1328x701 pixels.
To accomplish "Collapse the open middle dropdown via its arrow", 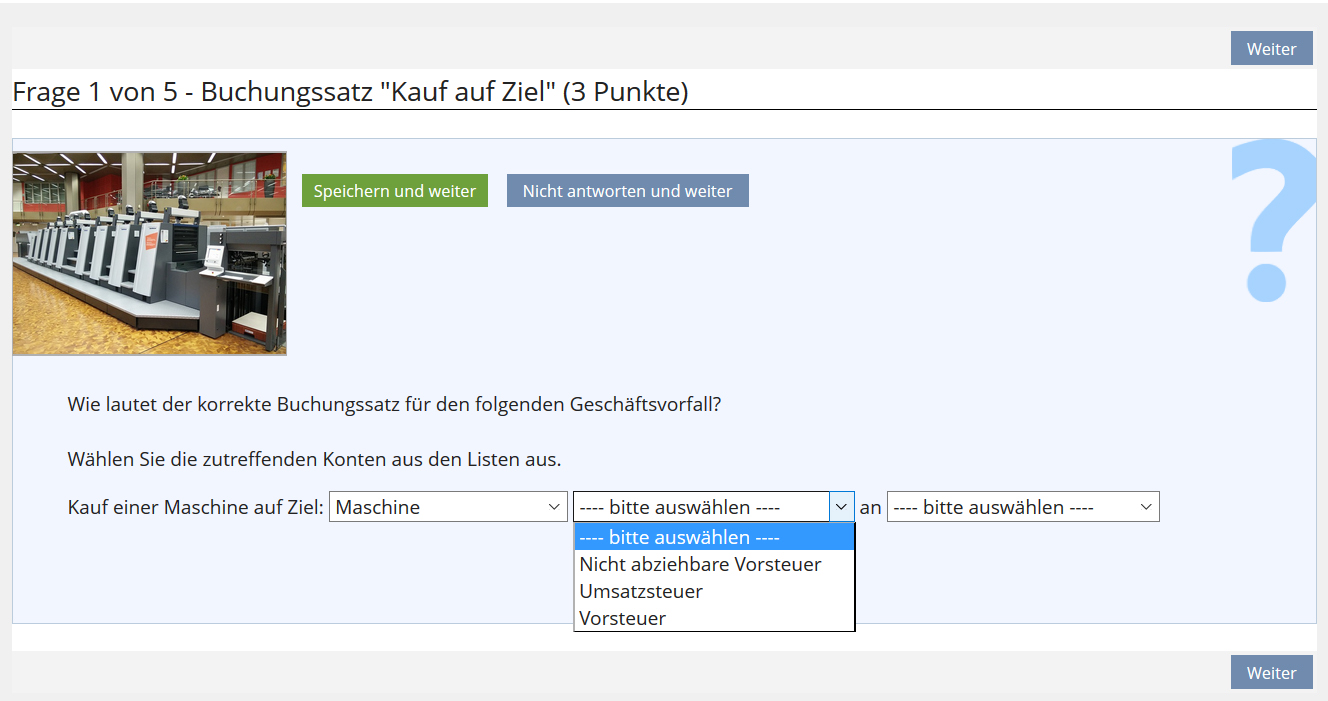I will coord(841,507).
